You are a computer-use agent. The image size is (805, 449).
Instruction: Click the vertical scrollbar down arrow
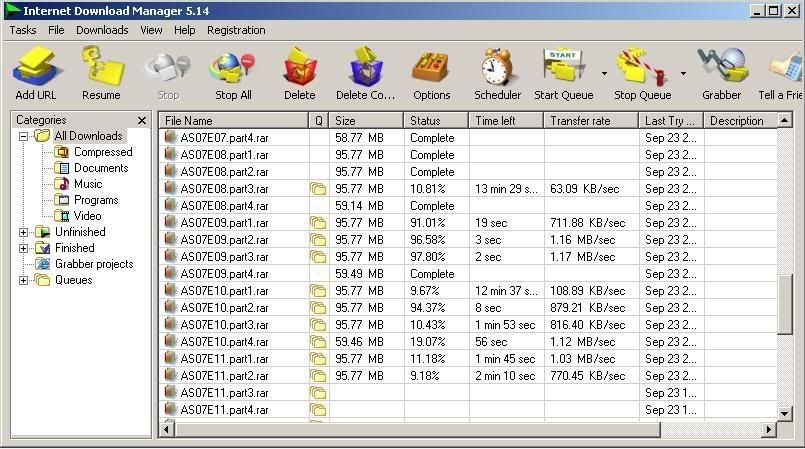(x=784, y=412)
